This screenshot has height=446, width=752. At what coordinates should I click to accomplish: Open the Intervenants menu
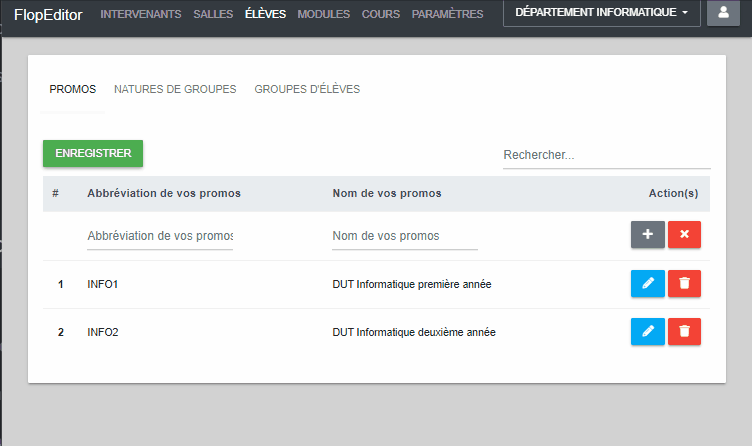point(141,15)
